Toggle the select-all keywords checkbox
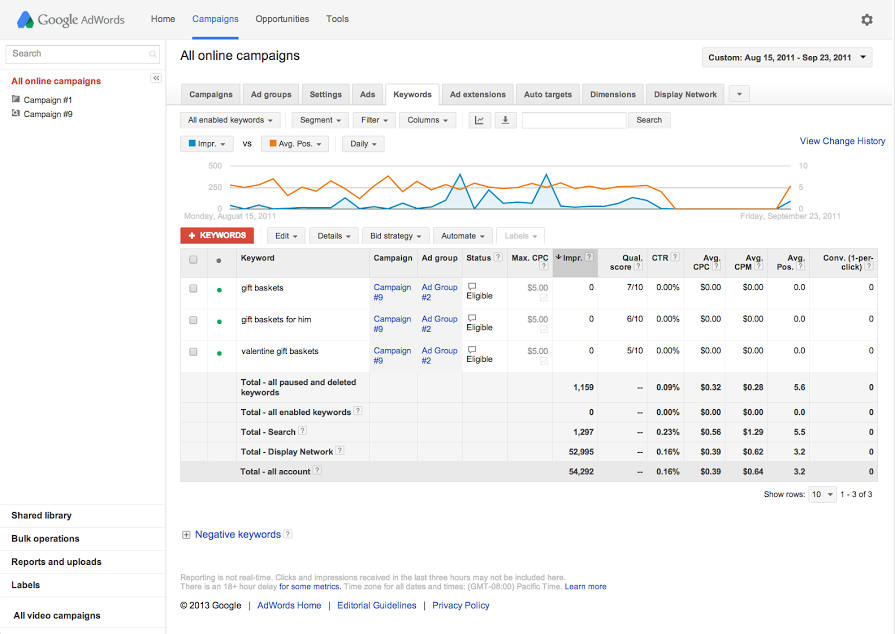This screenshot has width=895, height=634. (x=193, y=259)
